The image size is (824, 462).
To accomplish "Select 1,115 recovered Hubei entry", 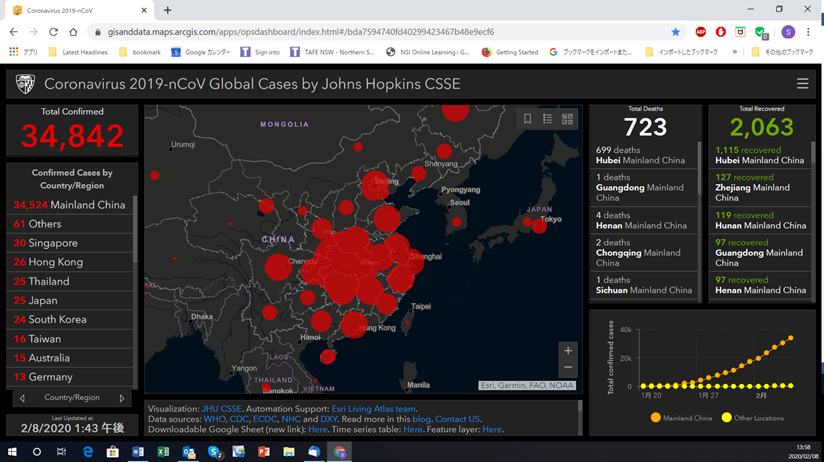I will click(x=759, y=155).
